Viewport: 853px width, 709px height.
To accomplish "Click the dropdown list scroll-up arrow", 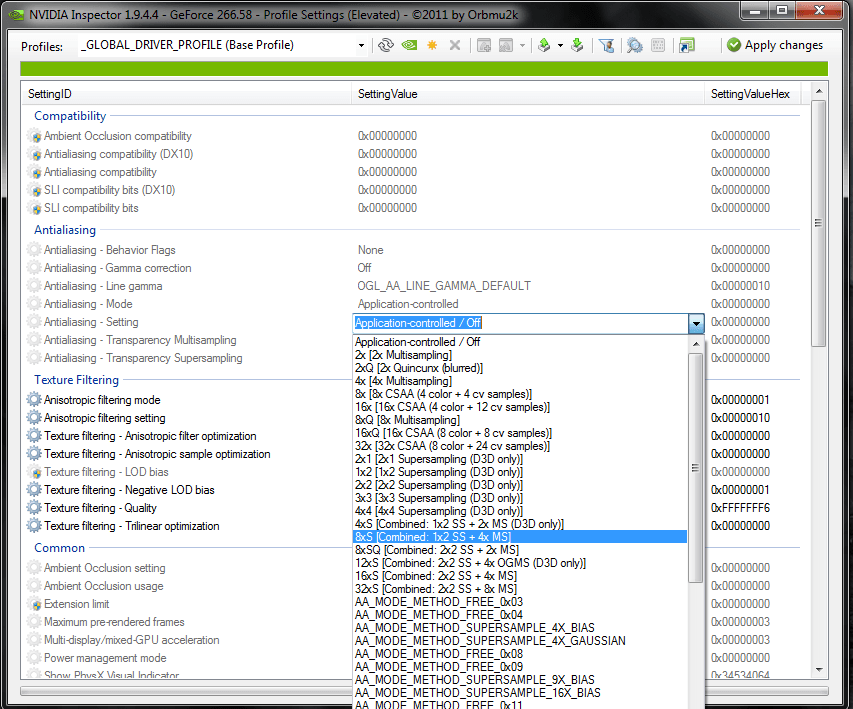I will click(695, 343).
